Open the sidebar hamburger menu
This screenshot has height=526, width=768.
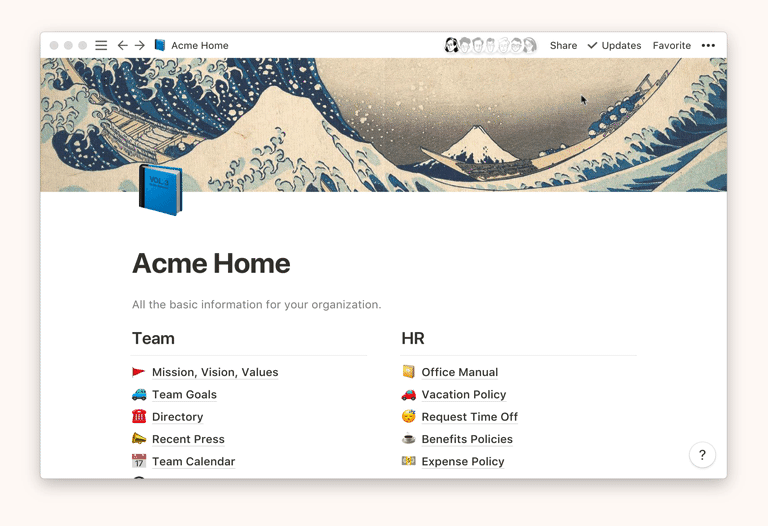[x=101, y=45]
